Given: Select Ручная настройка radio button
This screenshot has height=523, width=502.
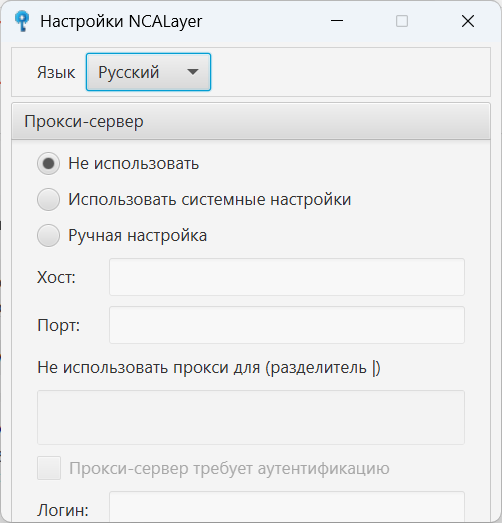Looking at the screenshot, I should [x=48, y=235].
